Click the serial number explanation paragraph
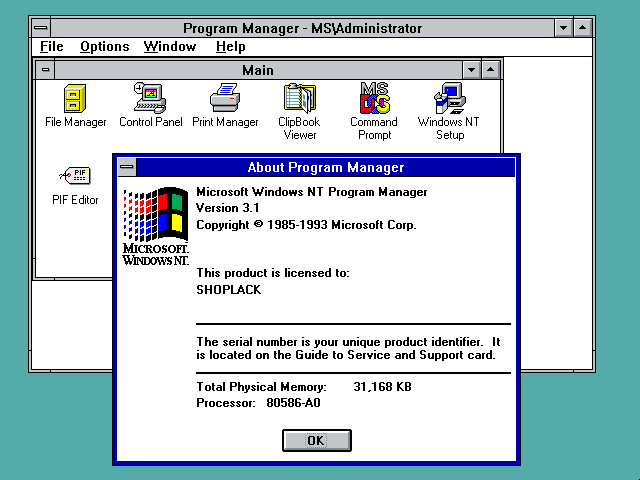Viewport: 640px width, 480px height. 348,348
